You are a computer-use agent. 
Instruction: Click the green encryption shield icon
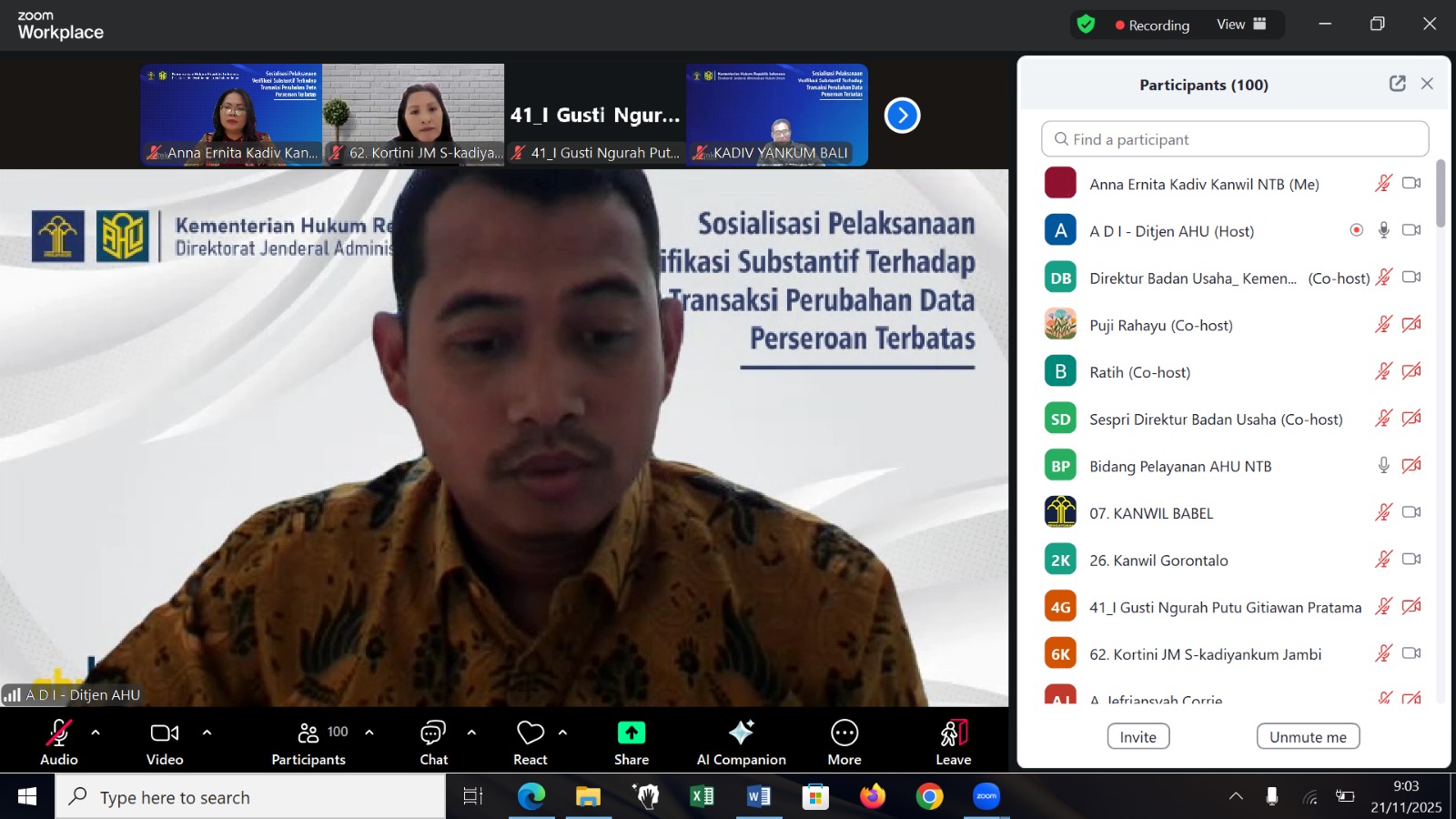click(1086, 25)
